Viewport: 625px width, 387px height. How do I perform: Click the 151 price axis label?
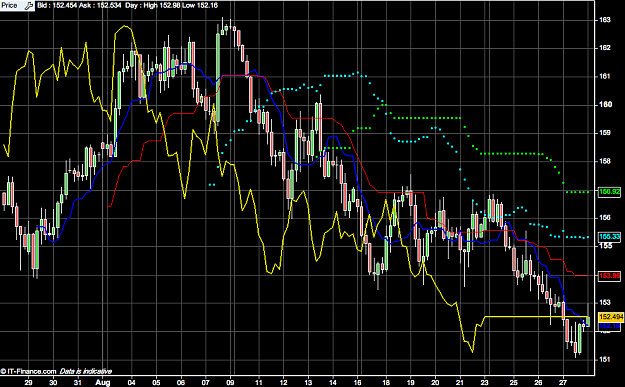(604, 359)
